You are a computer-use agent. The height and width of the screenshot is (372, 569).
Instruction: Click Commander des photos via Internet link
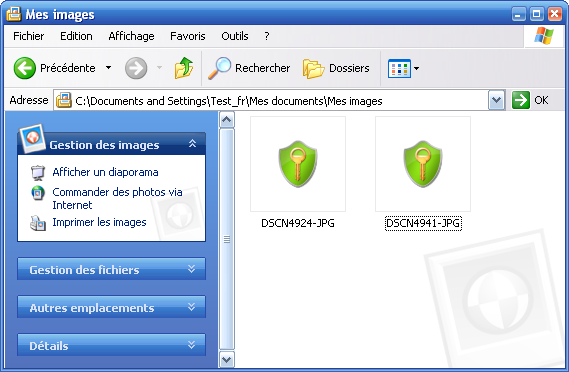click(x=117, y=198)
